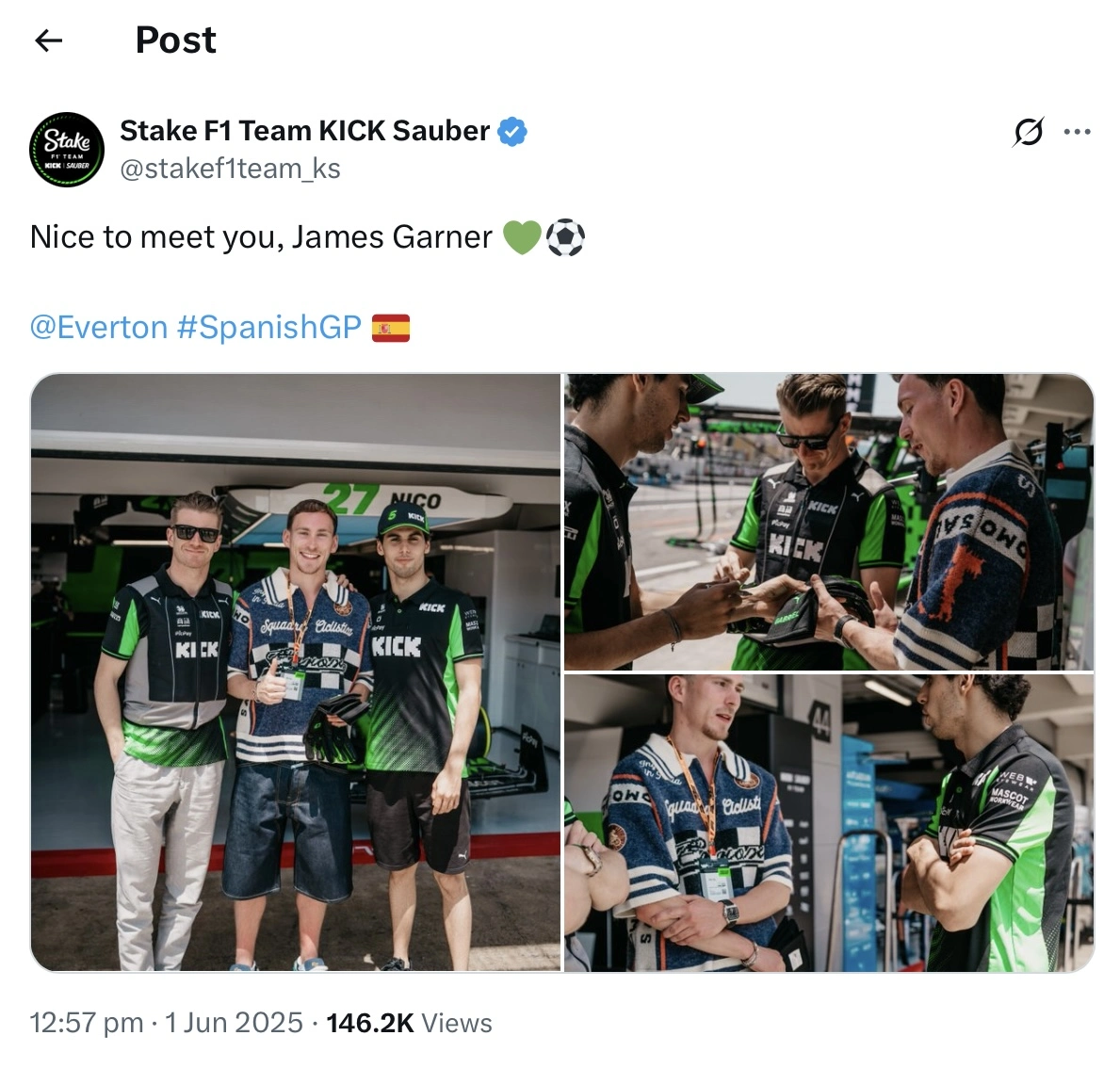
Task: Open the Grok slash-circle icon
Action: click(1029, 132)
